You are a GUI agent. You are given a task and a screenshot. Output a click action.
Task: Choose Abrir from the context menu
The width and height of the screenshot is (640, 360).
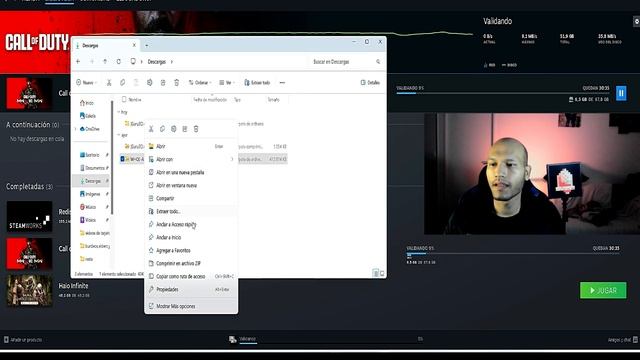click(191, 146)
